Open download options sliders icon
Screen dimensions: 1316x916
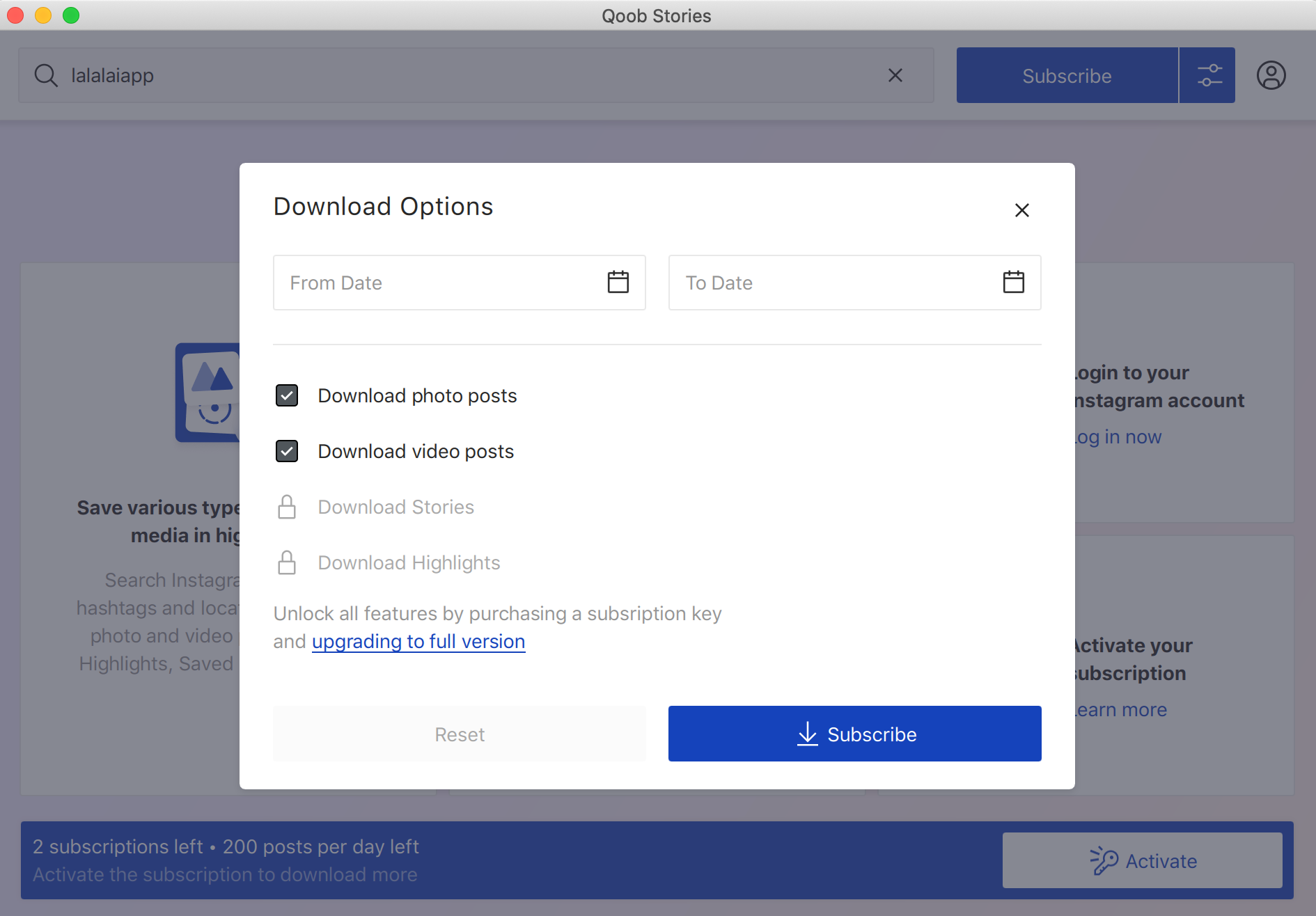pos(1209,75)
